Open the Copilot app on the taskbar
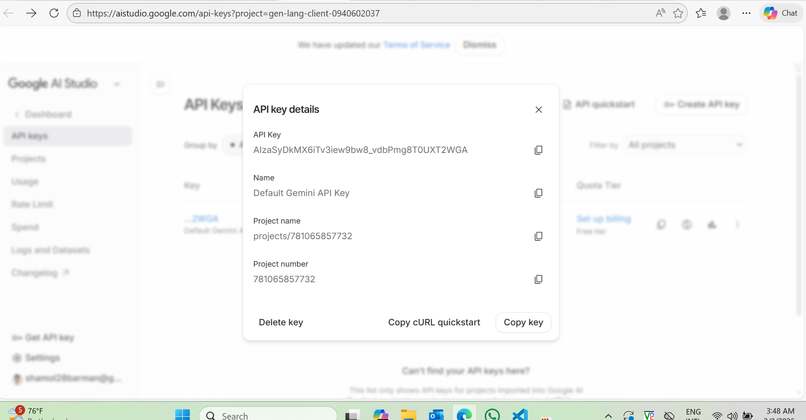This screenshot has width=806, height=420. (381, 414)
